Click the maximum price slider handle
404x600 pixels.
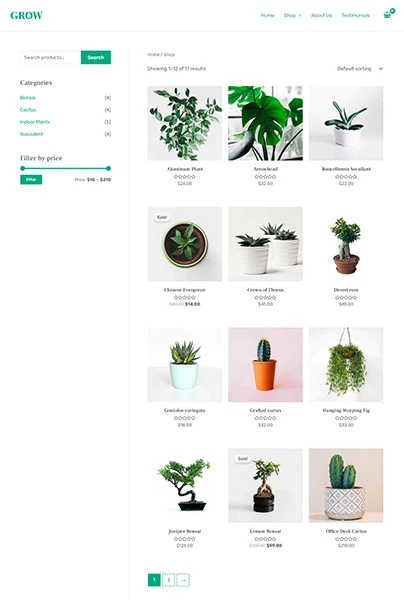[x=109, y=168]
